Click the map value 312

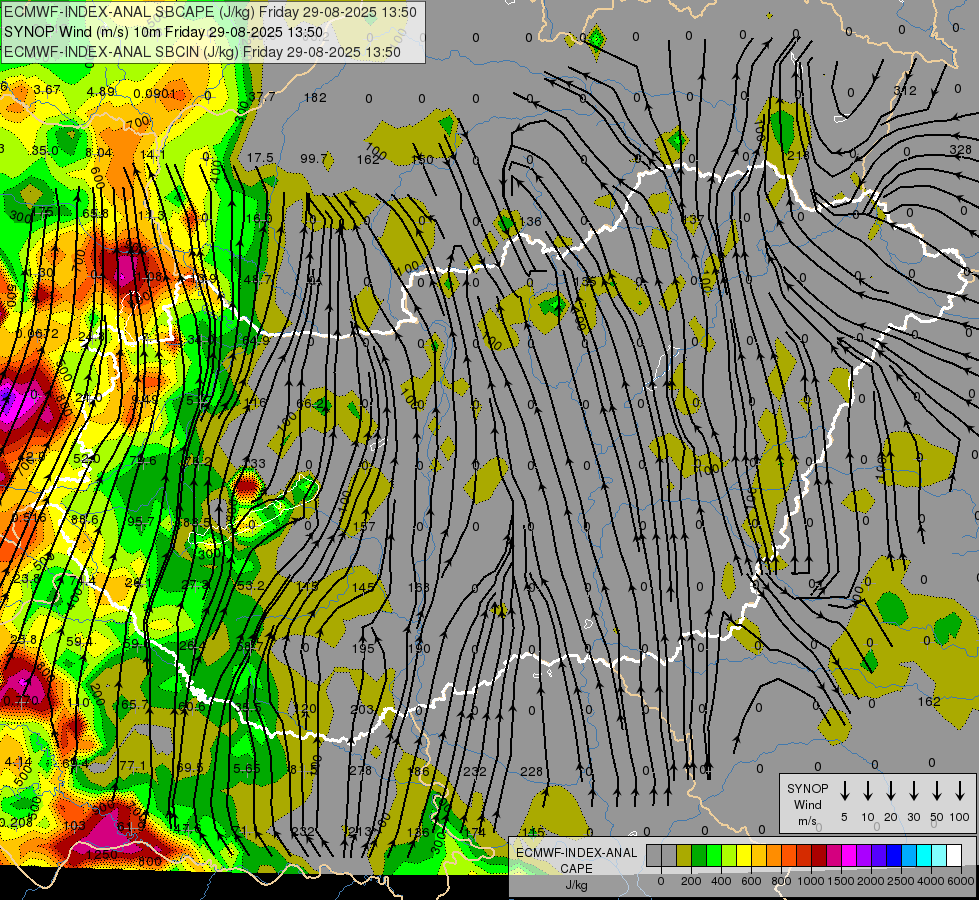click(x=905, y=91)
